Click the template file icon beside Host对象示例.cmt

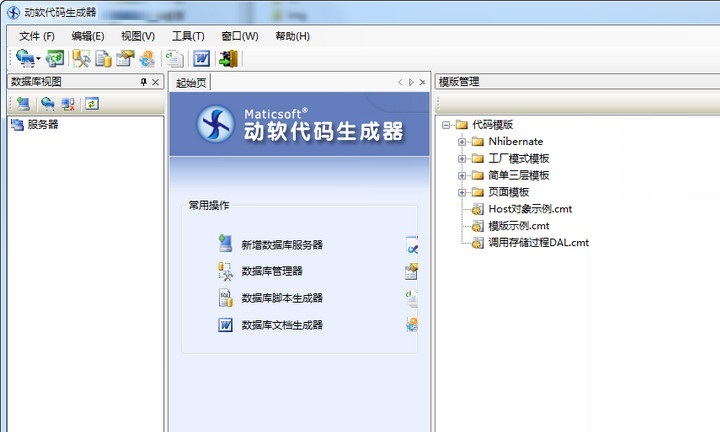478,209
